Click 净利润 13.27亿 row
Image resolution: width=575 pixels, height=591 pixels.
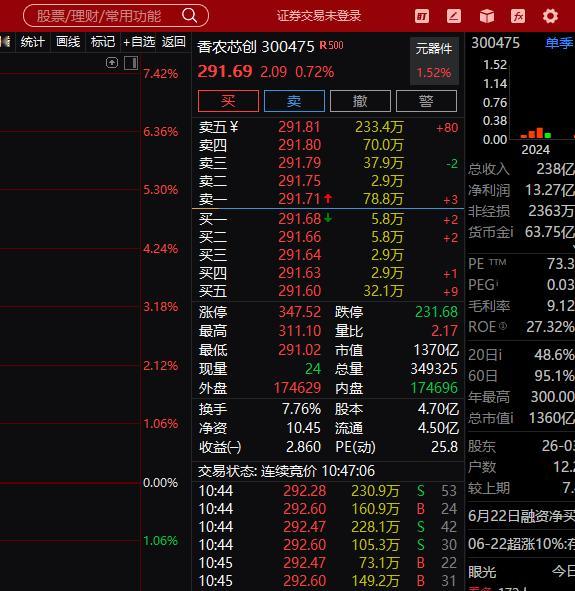[x=521, y=190]
